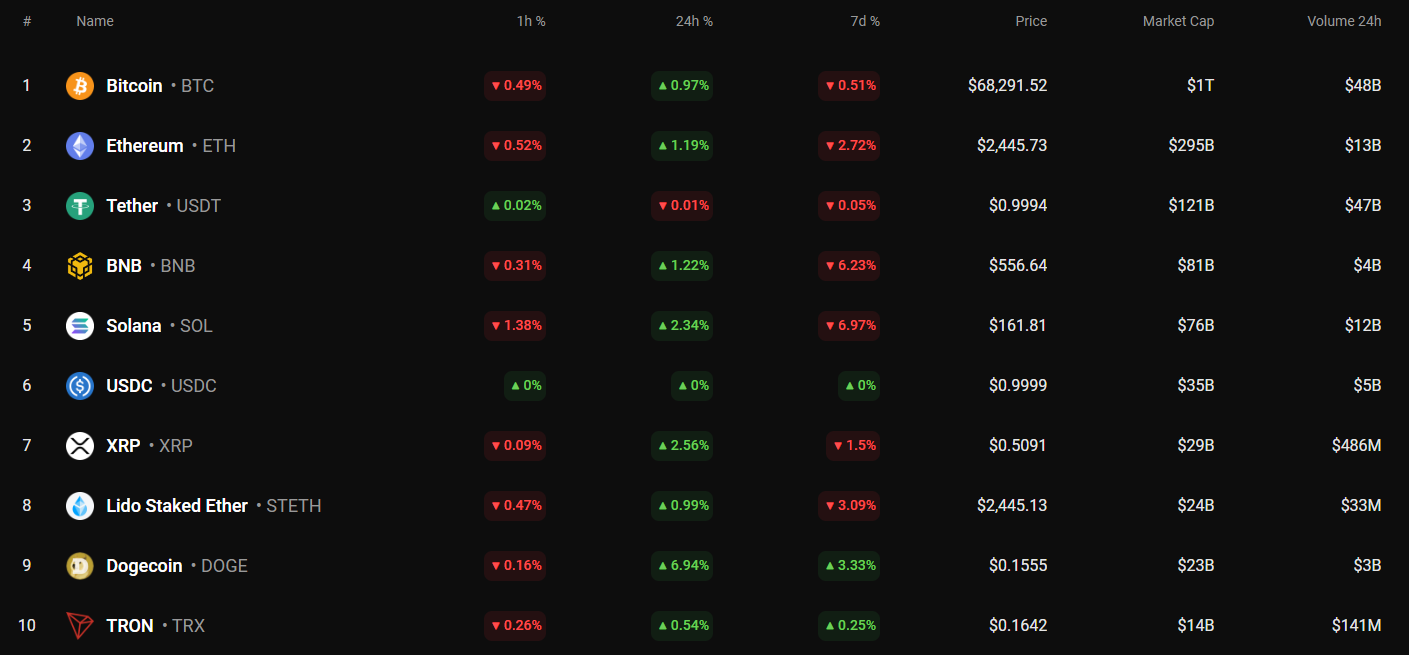Sort table by 24h % column

pyautogui.click(x=694, y=21)
